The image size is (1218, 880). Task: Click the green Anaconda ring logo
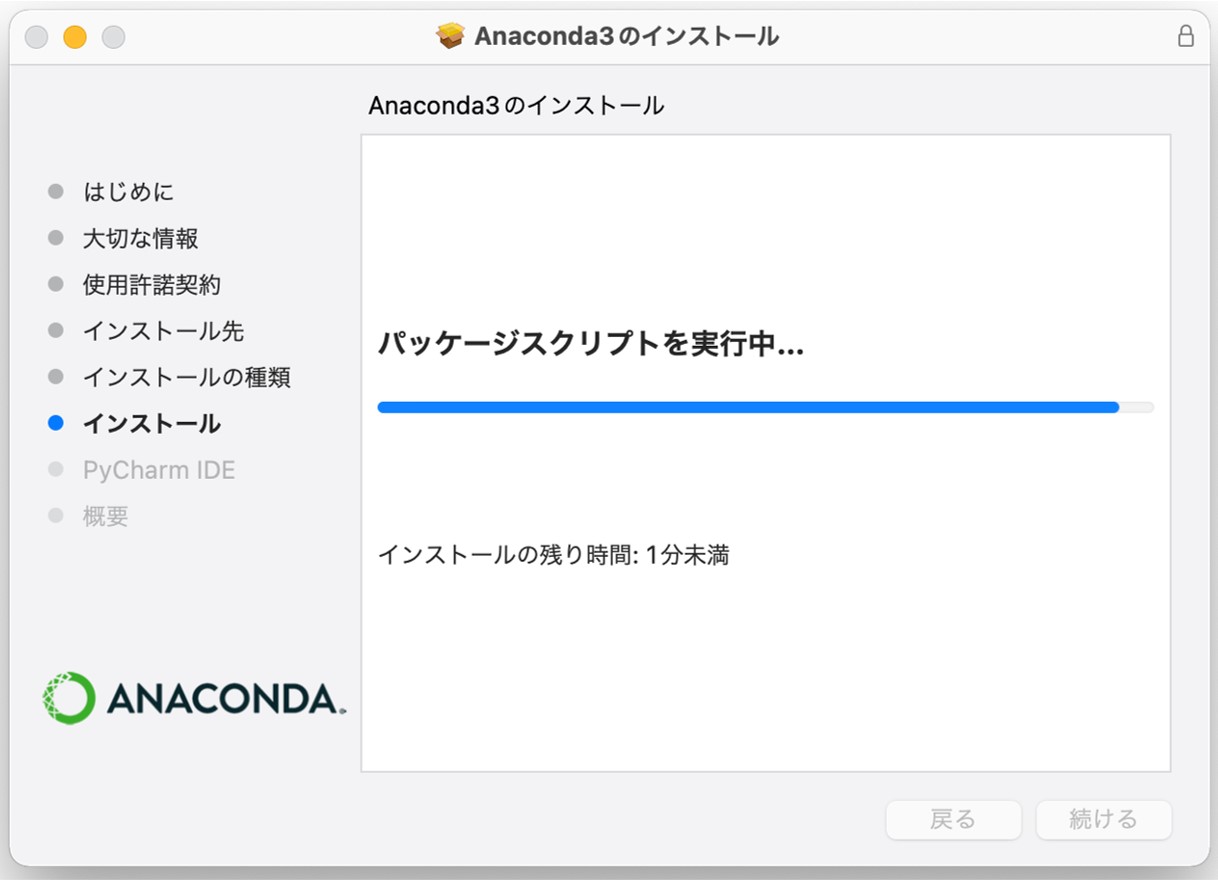point(69,698)
